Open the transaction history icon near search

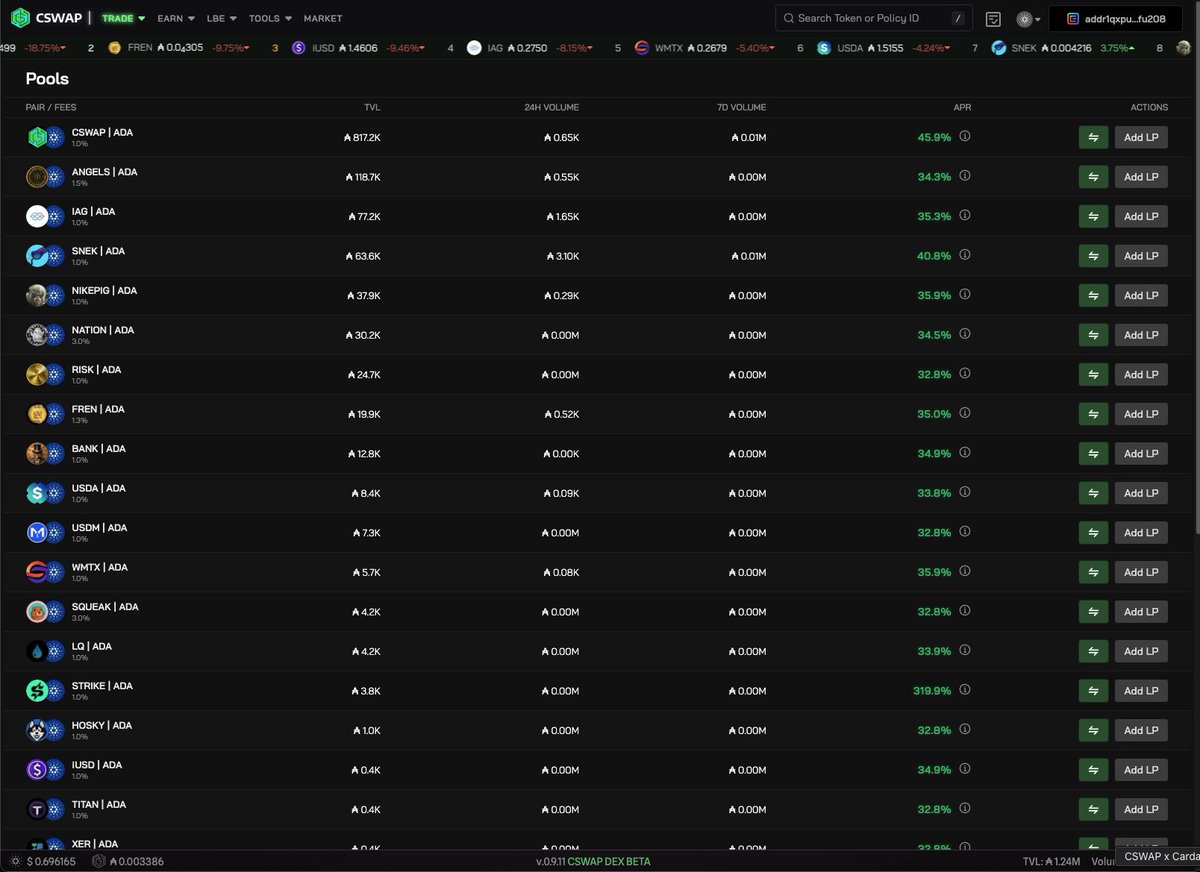coord(993,19)
